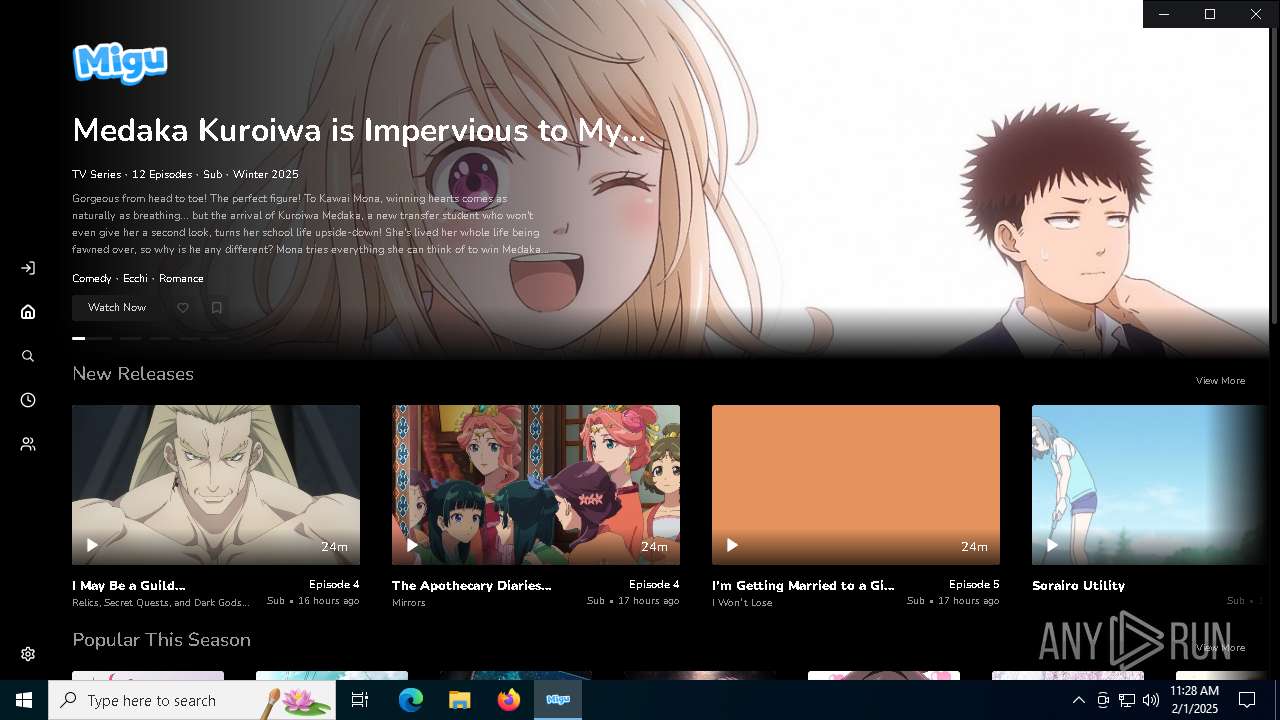Launch Microsoft Edge from taskbar

pyautogui.click(x=411, y=700)
